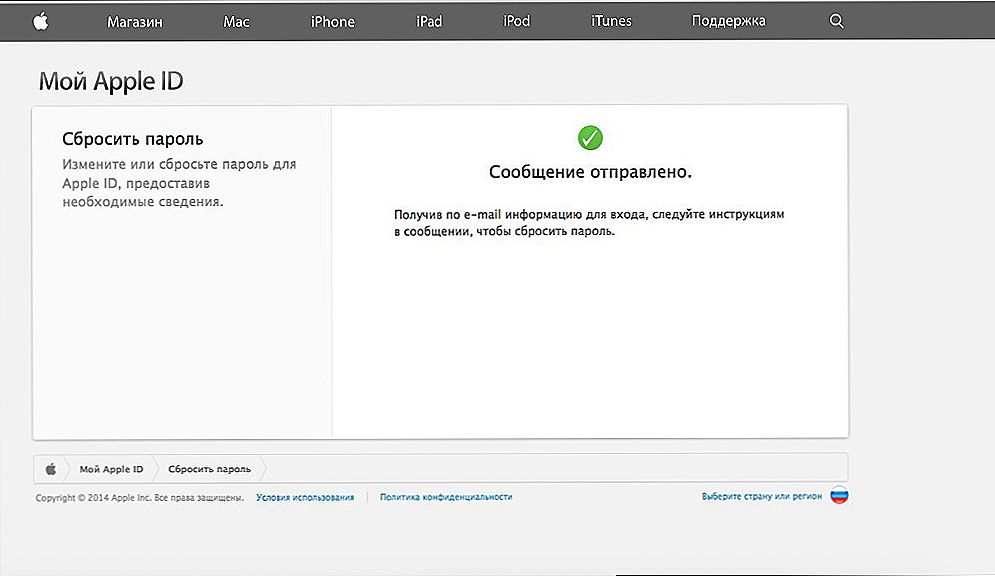995x576 pixels.
Task: Click the Apple logo in navigation bar
Action: pos(41,22)
